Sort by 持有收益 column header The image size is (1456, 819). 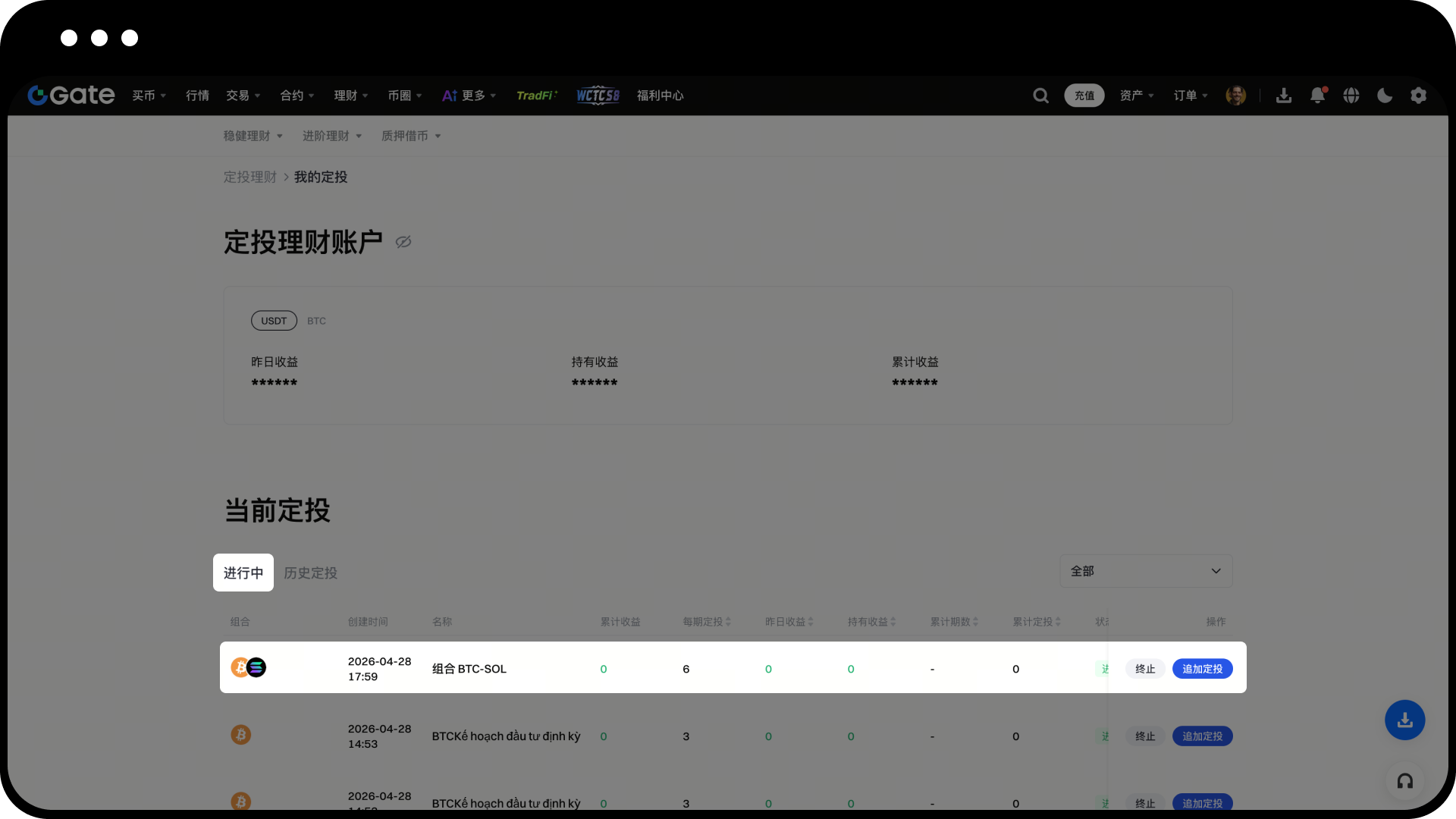(x=872, y=622)
